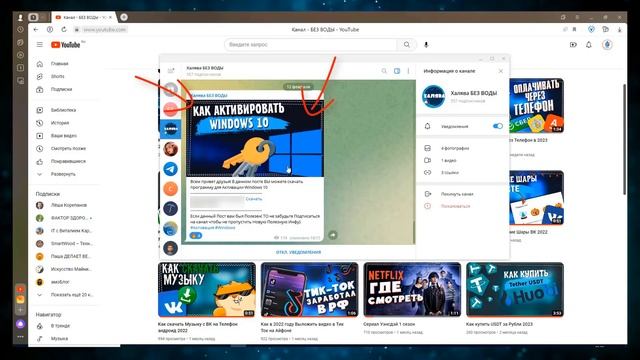Select the active Халява channel in chat list
This screenshot has width=640, height=360.
click(170, 129)
